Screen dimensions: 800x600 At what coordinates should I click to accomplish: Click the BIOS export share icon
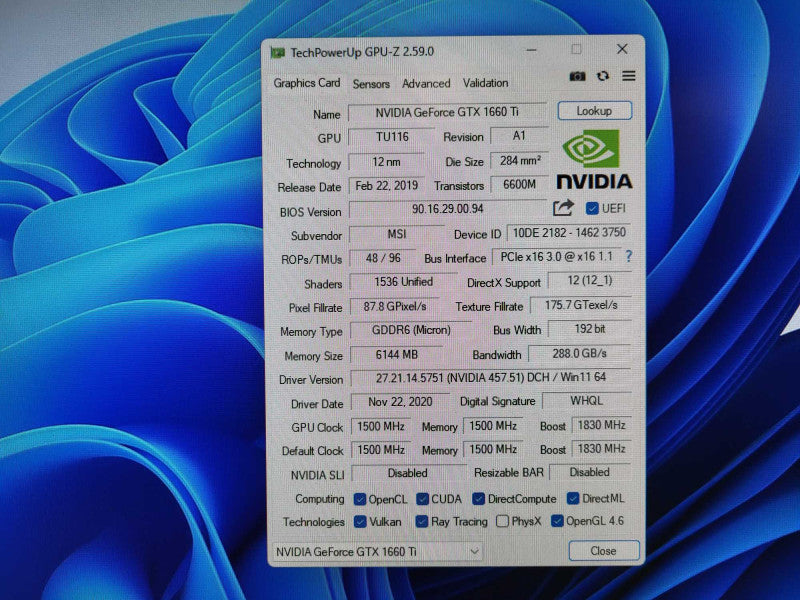pos(563,208)
